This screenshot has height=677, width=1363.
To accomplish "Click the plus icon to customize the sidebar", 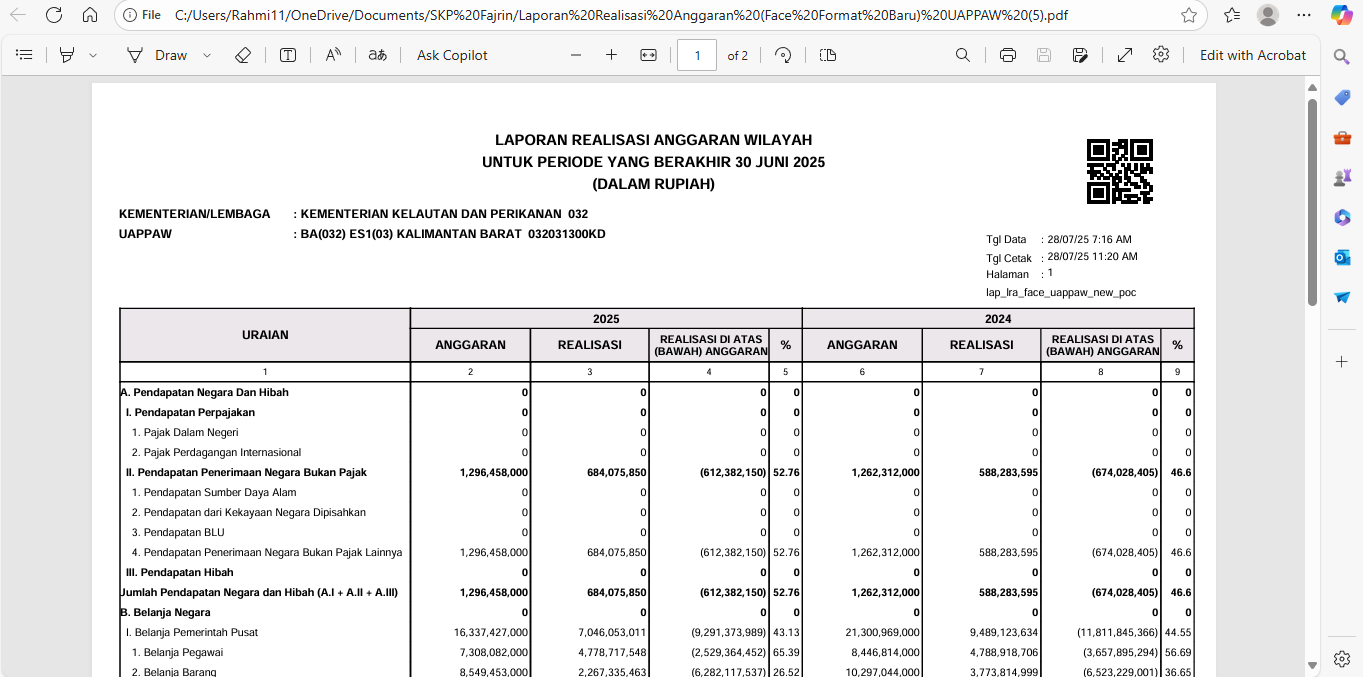I will pyautogui.click(x=1342, y=361).
